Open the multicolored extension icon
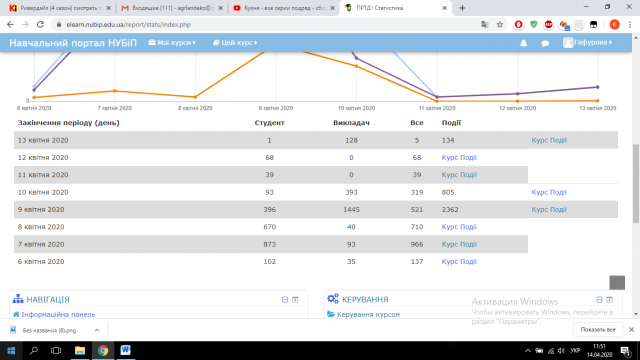Viewport: 640px width, 360px height. coord(564,25)
